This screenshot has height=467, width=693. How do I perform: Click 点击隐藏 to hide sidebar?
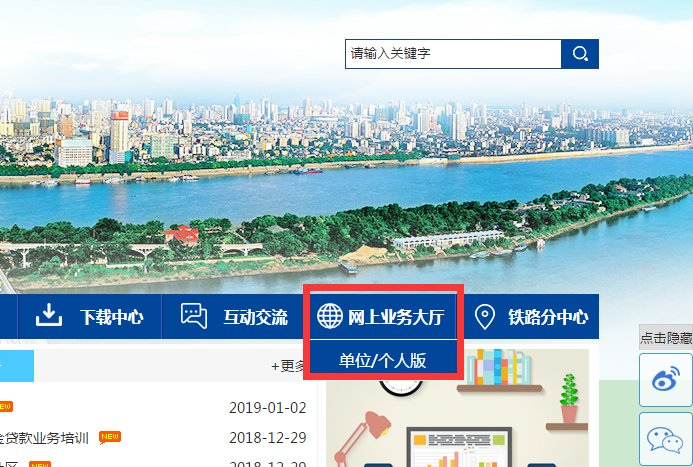666,338
